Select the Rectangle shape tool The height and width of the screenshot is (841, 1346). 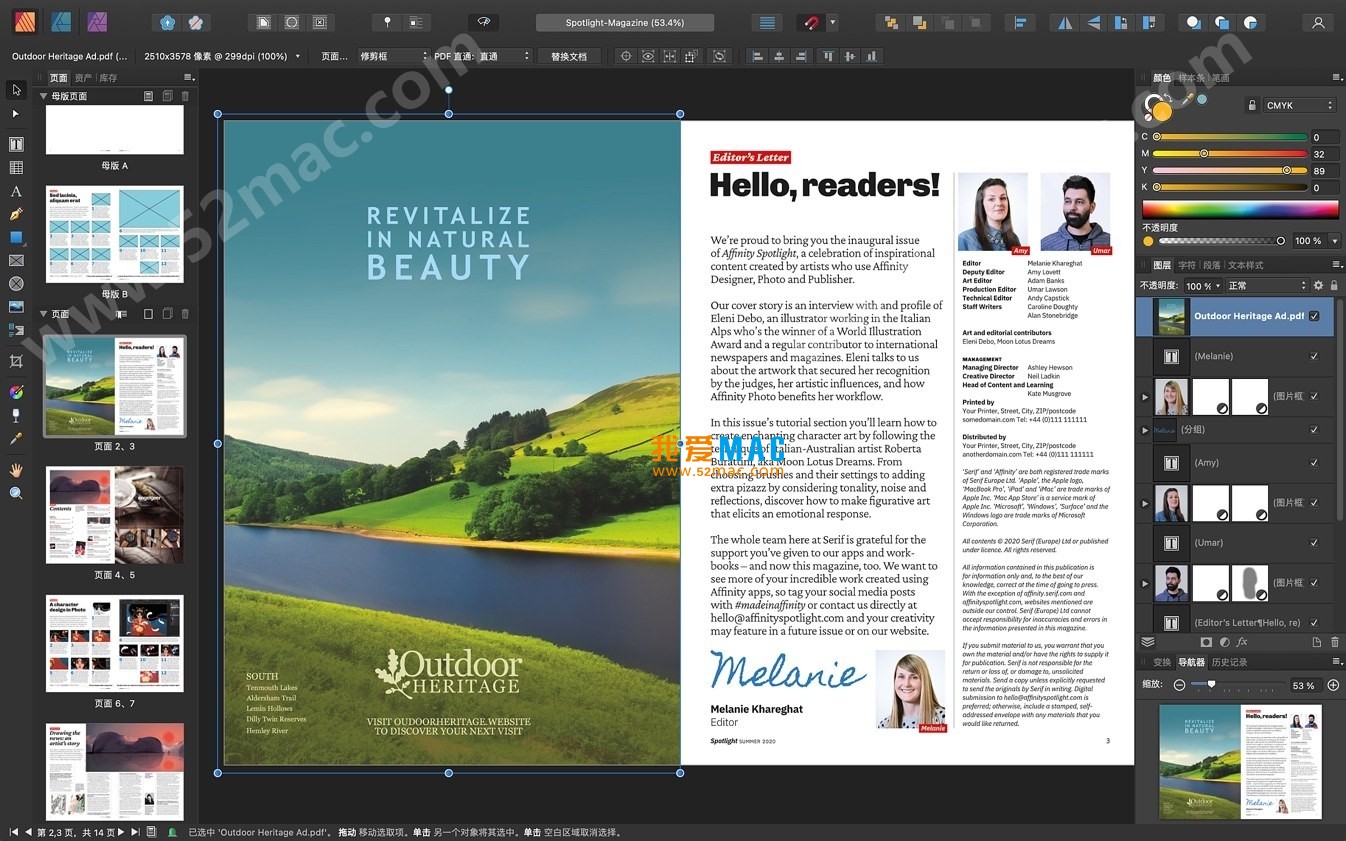coord(16,237)
